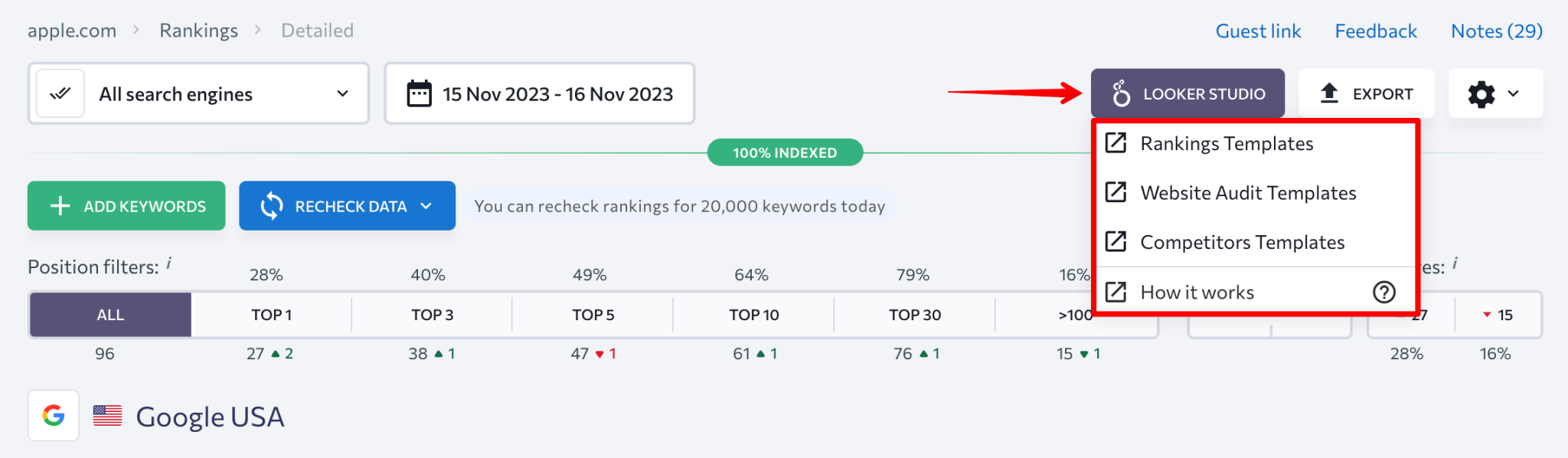Screen dimensions: 1568x458
Task: Select the Google search engine icon
Action: pyautogui.click(x=53, y=416)
